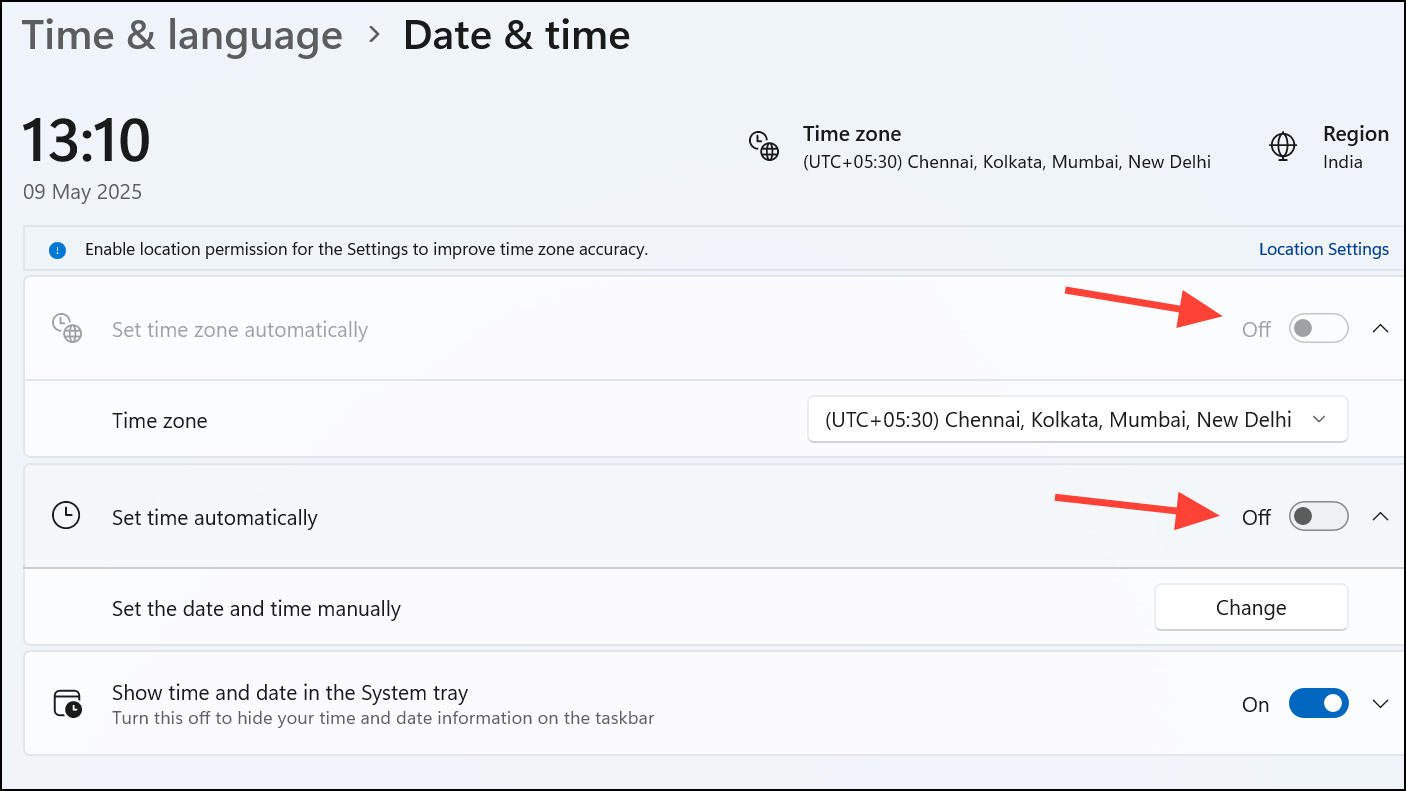
Task: Click Change to set date and time manually
Action: point(1250,607)
